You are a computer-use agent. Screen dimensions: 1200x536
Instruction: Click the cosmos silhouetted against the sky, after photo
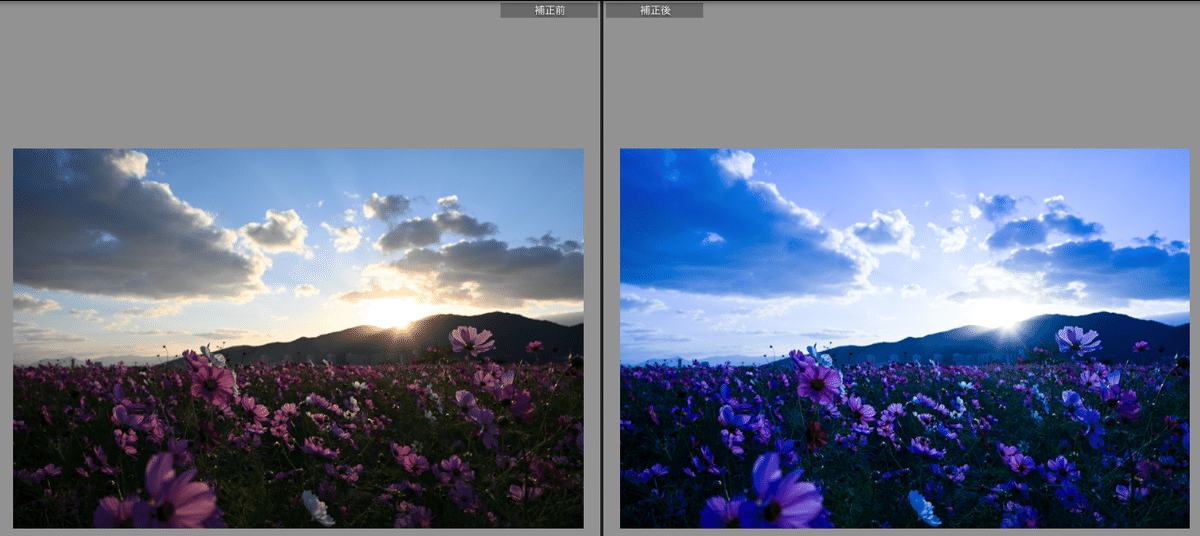1077,340
